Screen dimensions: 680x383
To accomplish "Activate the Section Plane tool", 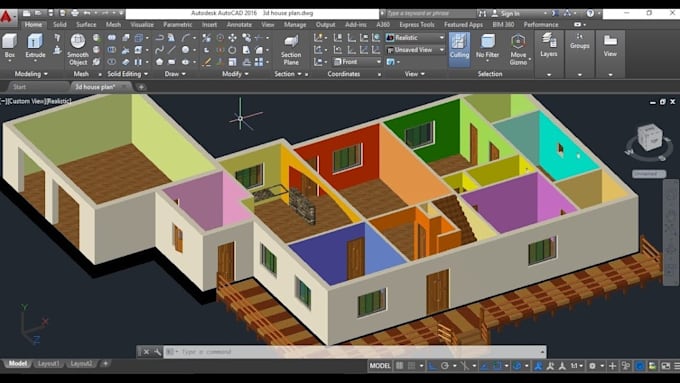I will click(x=291, y=50).
